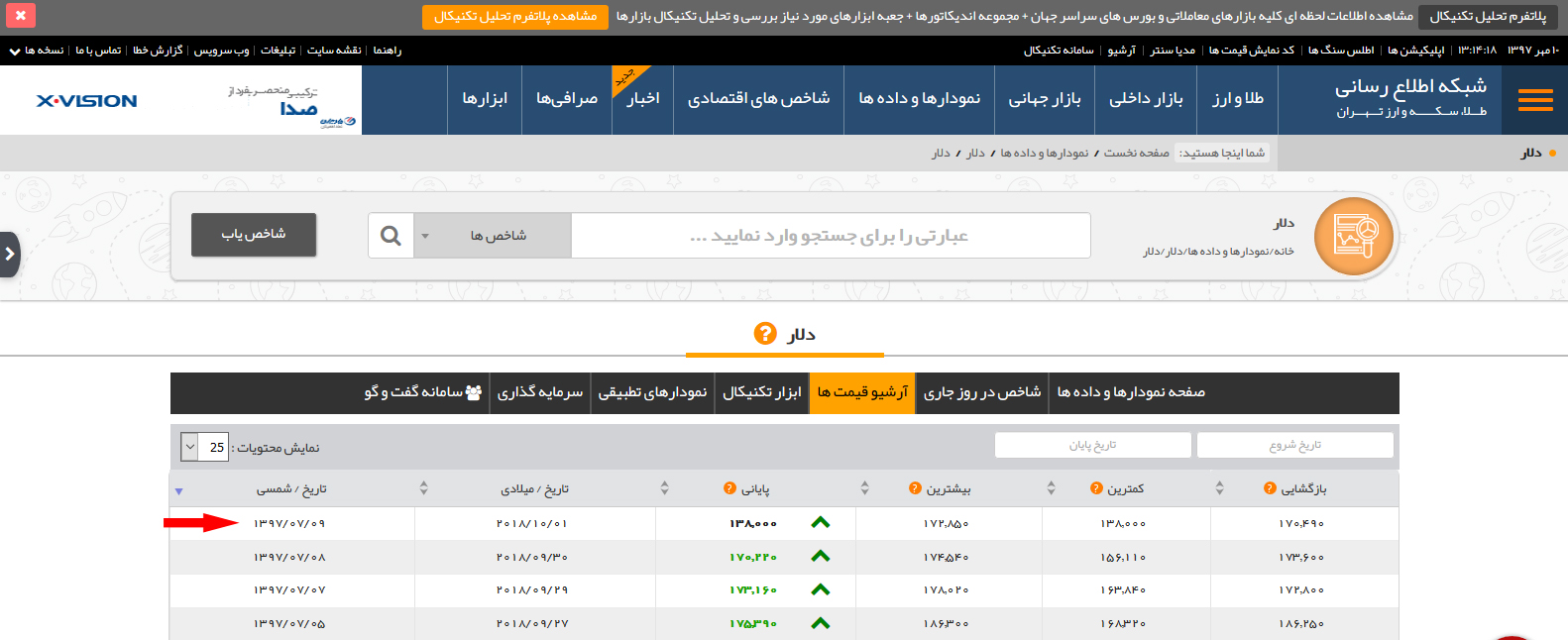The image size is (1568, 640).
Task: Expand the left side panel arrow
Action: click(x=9, y=255)
